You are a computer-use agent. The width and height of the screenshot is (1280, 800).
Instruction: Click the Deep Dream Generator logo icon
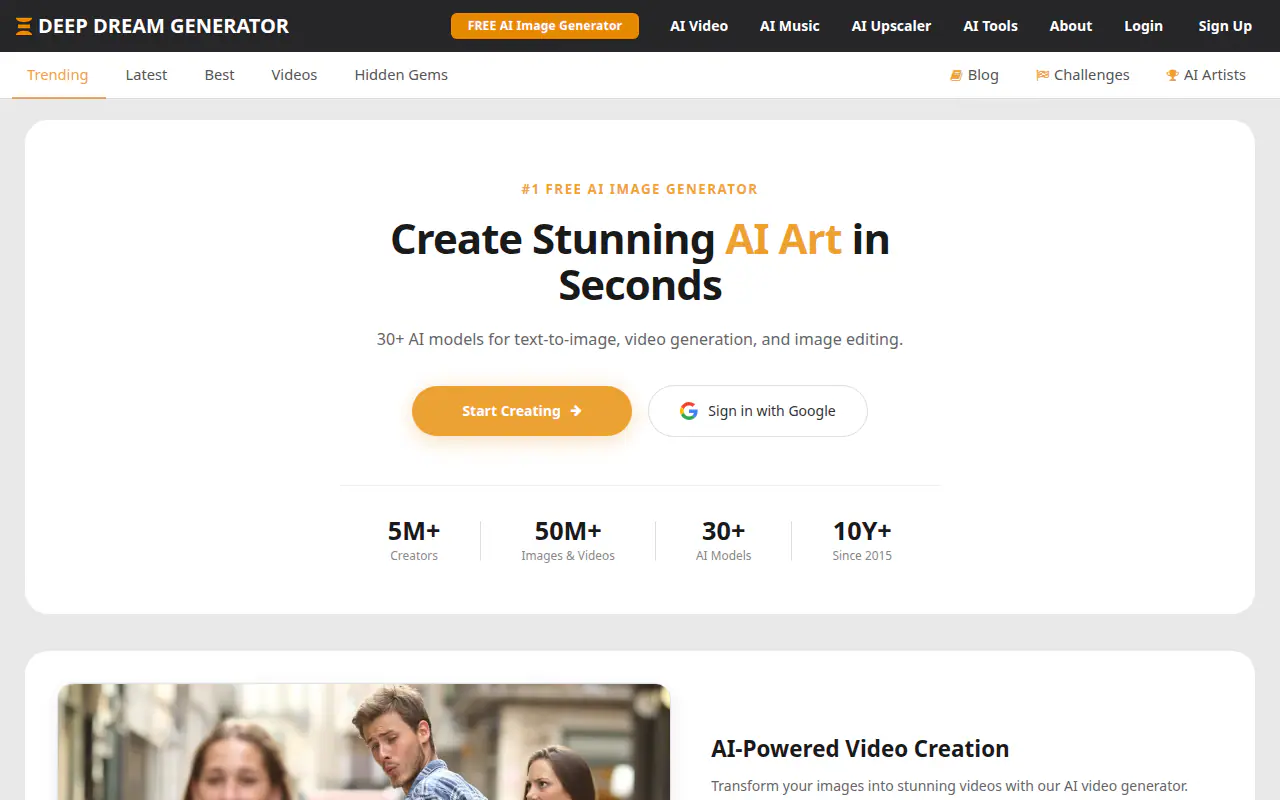pos(24,26)
